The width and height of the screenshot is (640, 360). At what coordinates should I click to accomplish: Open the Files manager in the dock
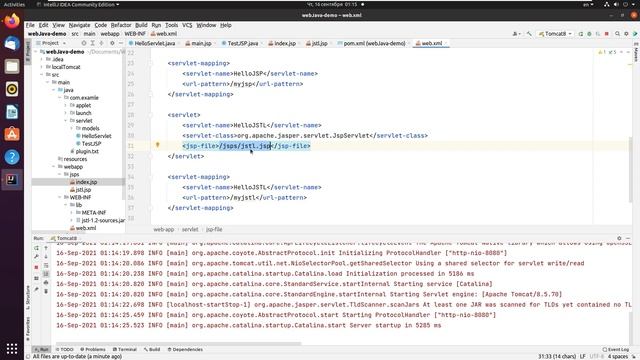pyautogui.click(x=12, y=66)
